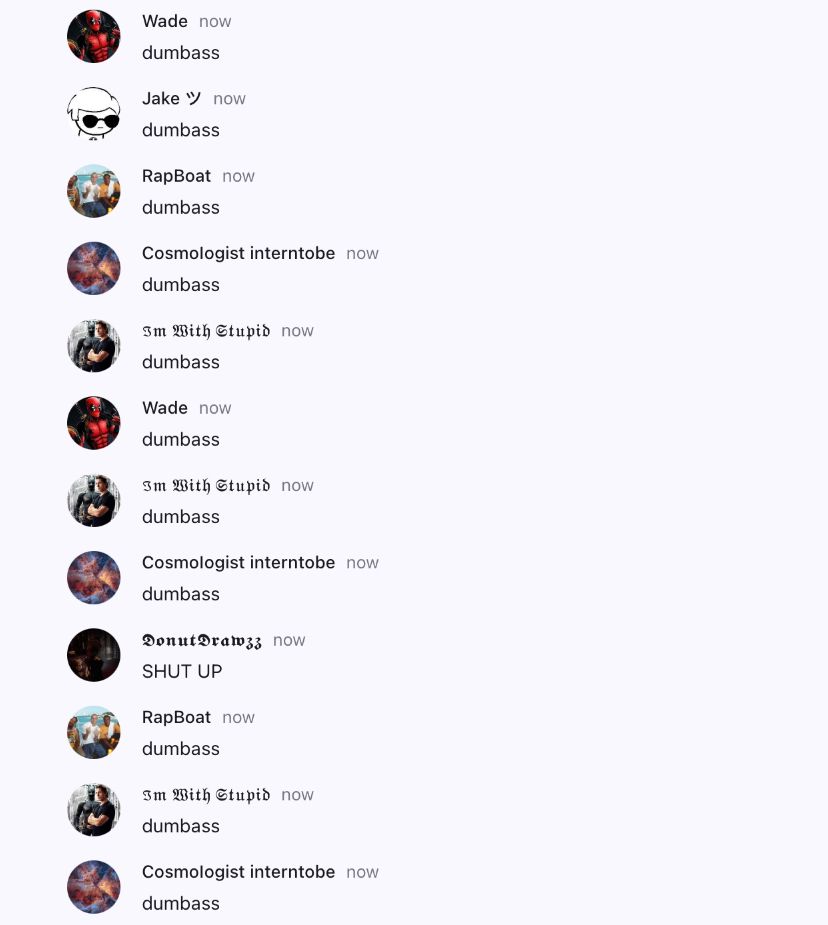Select Jake's dumbass message text
Viewport: 828px width, 925px height.
181,130
